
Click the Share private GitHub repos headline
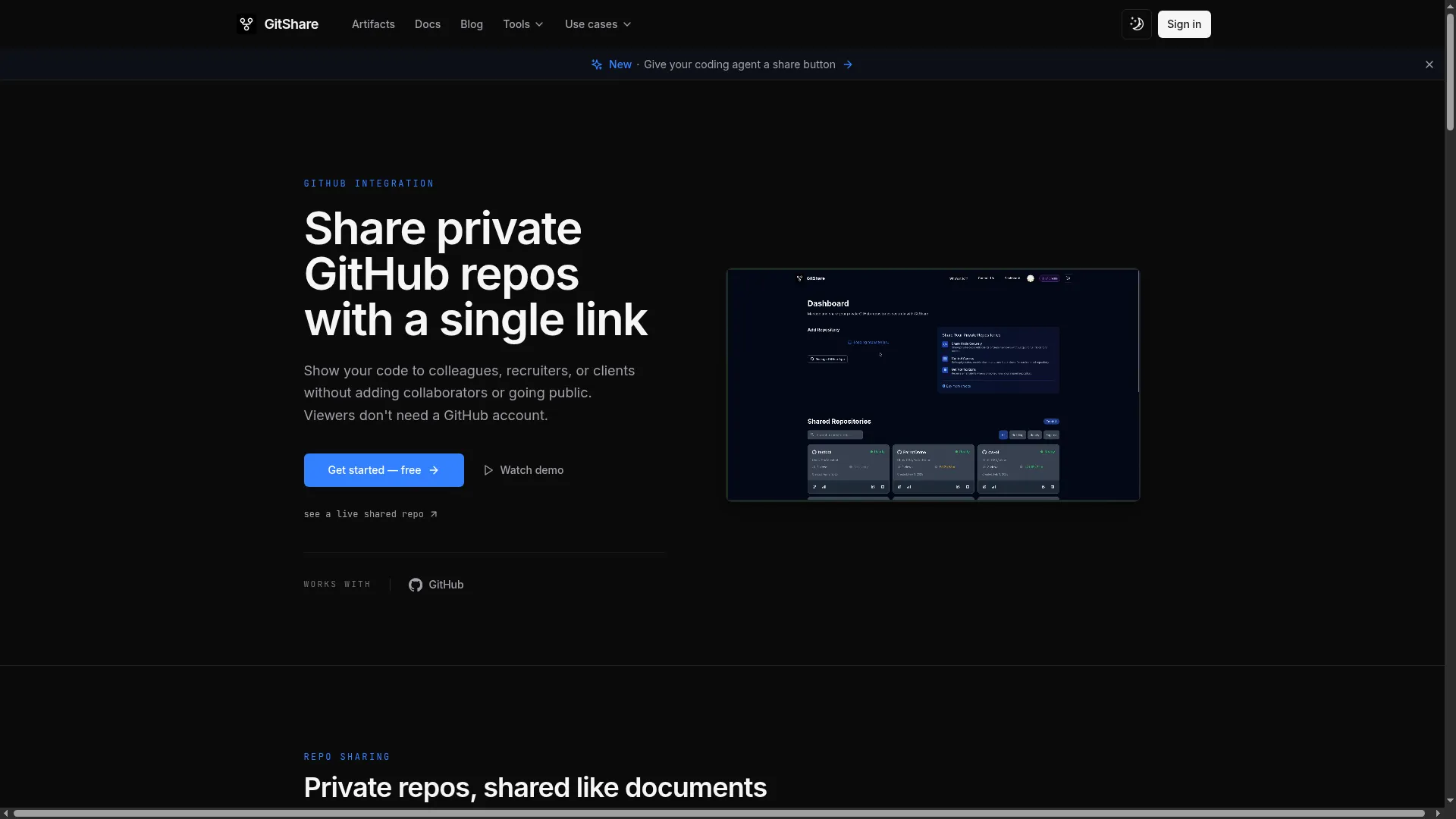(475, 274)
